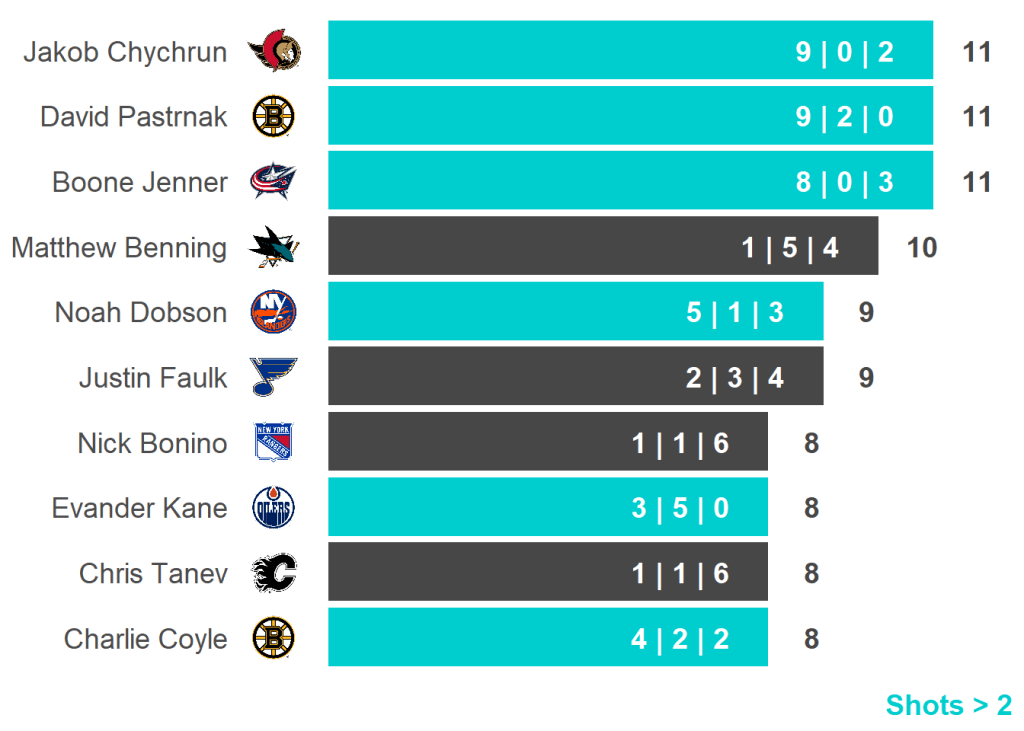Click total value 10 beside Benning's bar
This screenshot has height=731, width=1024.
pyautogui.click(x=921, y=247)
